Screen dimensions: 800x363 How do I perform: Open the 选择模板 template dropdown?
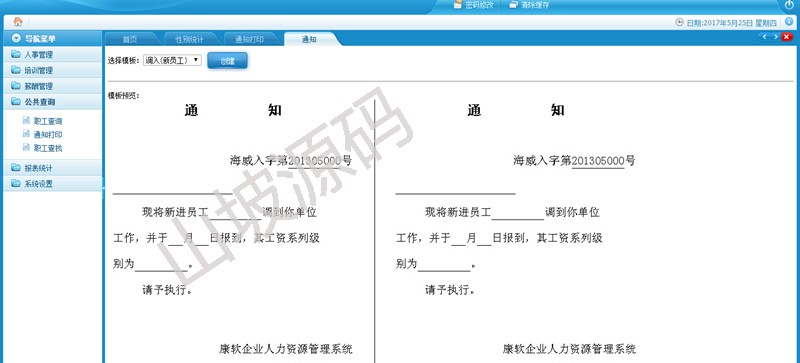click(172, 60)
